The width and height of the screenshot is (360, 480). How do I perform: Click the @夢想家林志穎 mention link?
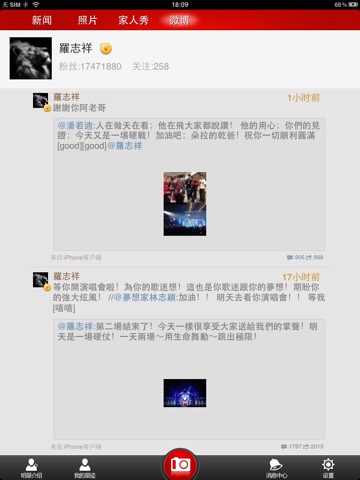click(x=145, y=297)
